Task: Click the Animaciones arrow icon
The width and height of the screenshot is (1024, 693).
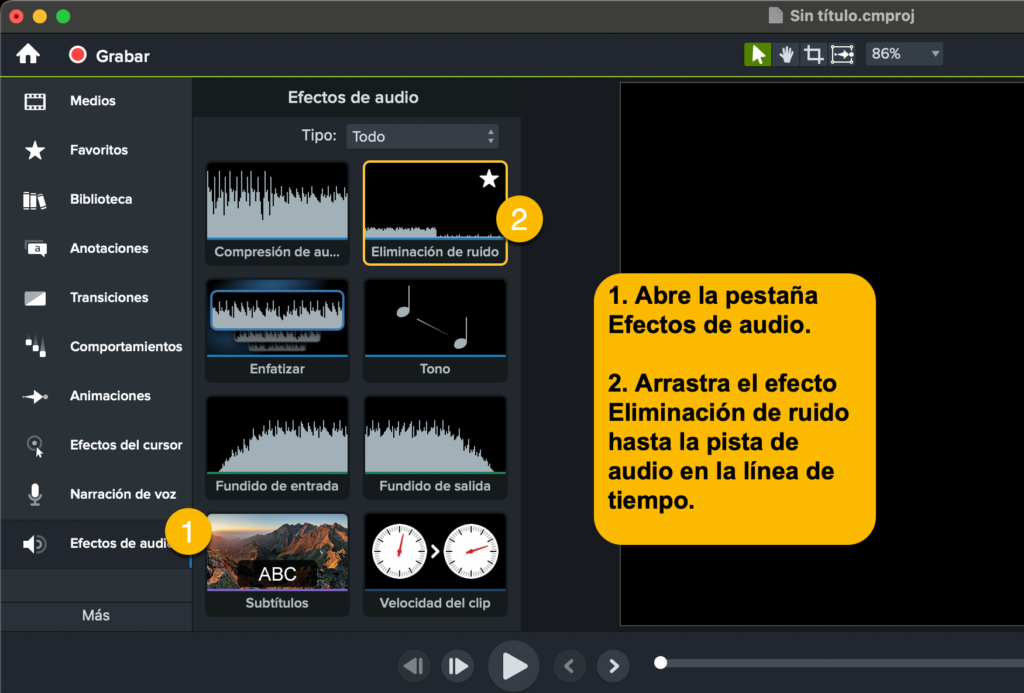Action: 35,396
